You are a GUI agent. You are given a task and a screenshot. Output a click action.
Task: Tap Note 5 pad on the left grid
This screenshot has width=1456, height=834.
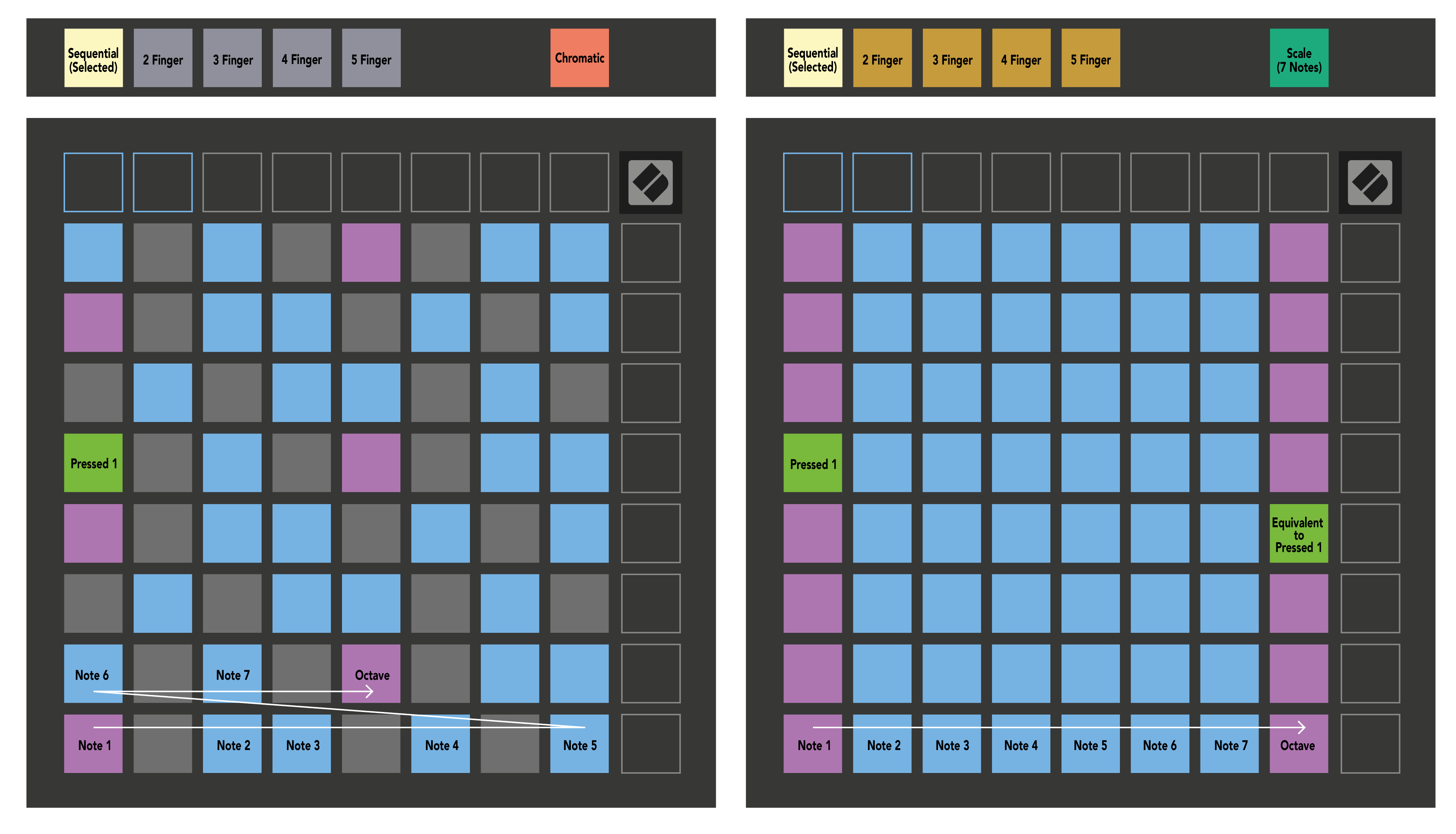click(579, 743)
